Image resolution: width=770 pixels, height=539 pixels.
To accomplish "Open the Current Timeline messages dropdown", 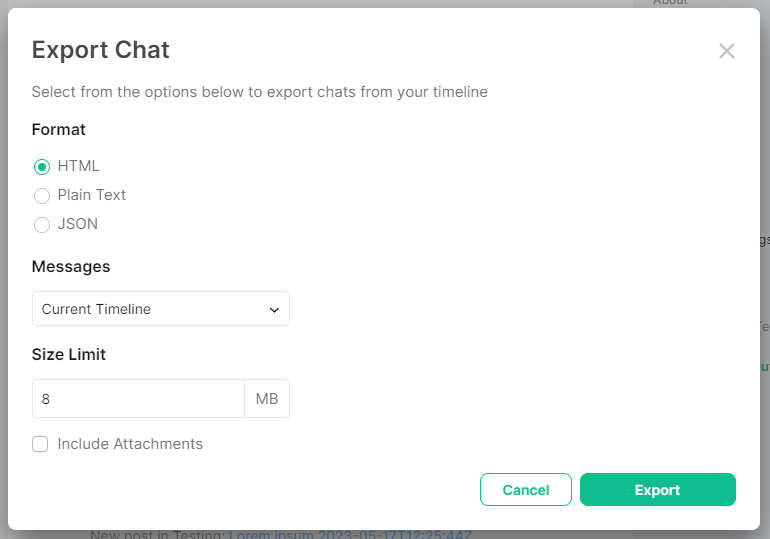I will click(x=161, y=309).
